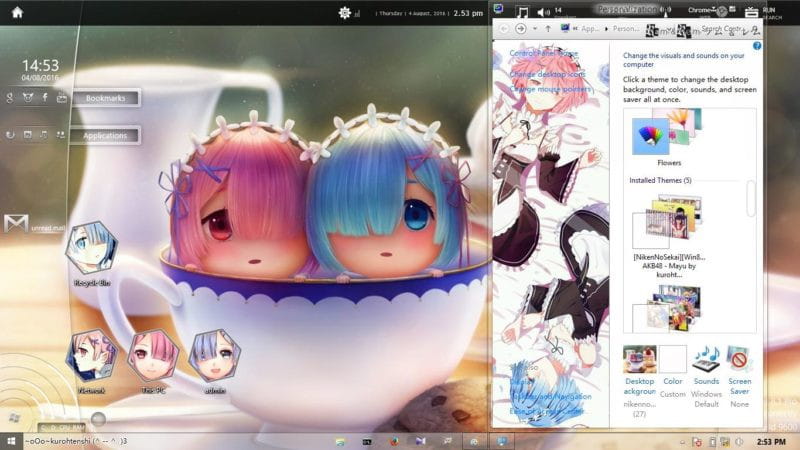Launch the circular arrow application shortcut

click(10, 135)
